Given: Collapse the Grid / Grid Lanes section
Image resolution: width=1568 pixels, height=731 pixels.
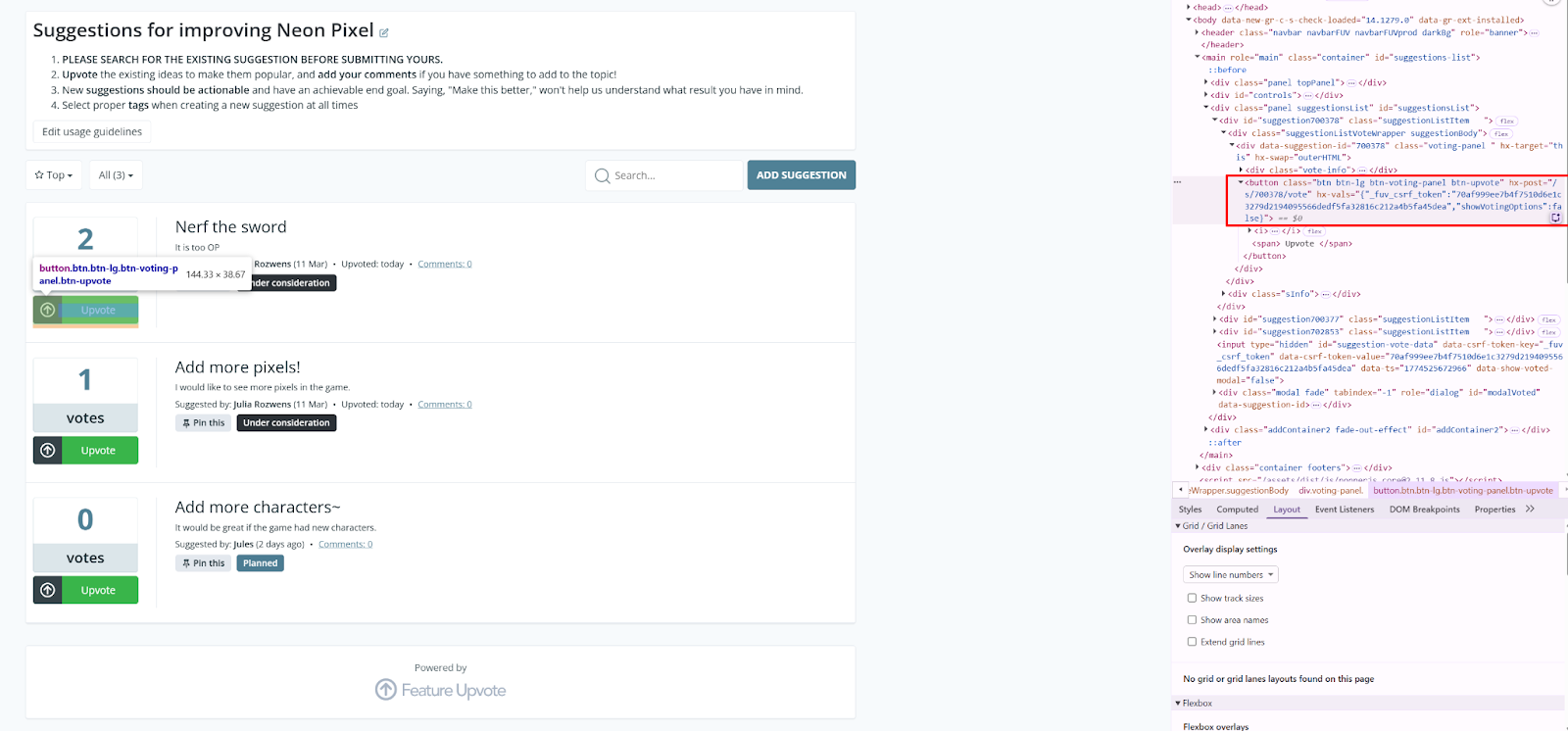Looking at the screenshot, I should point(1178,526).
